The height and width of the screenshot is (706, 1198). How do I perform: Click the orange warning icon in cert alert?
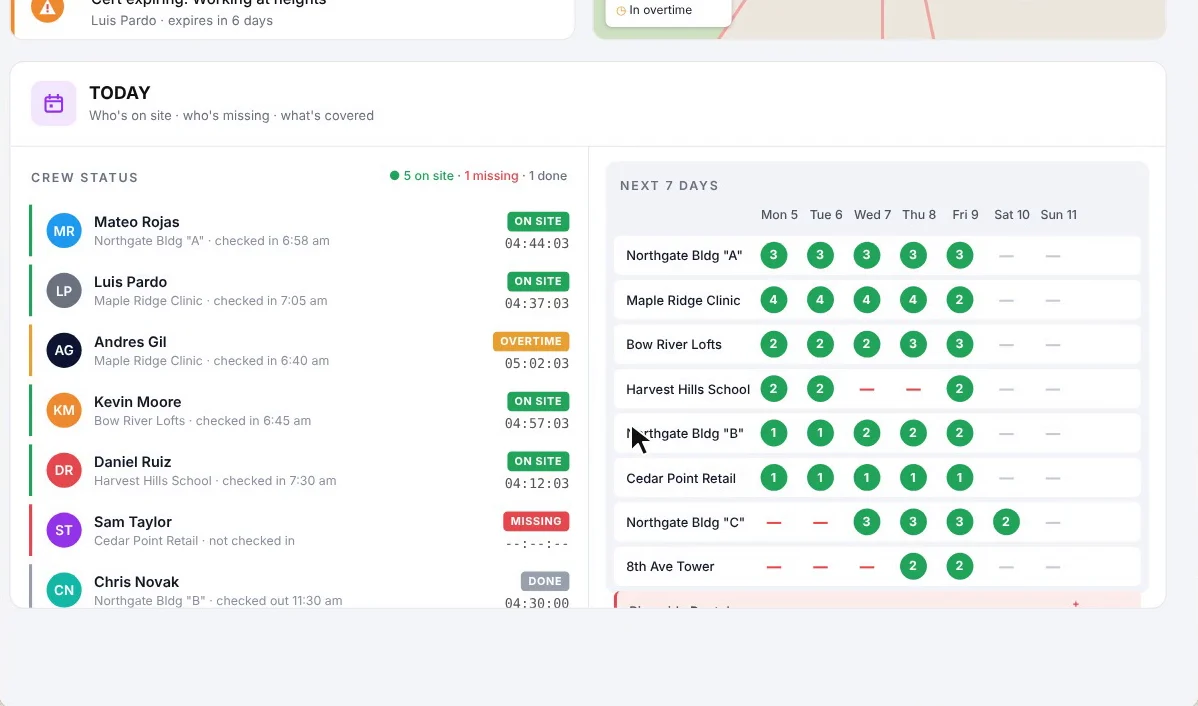[x=47, y=8]
